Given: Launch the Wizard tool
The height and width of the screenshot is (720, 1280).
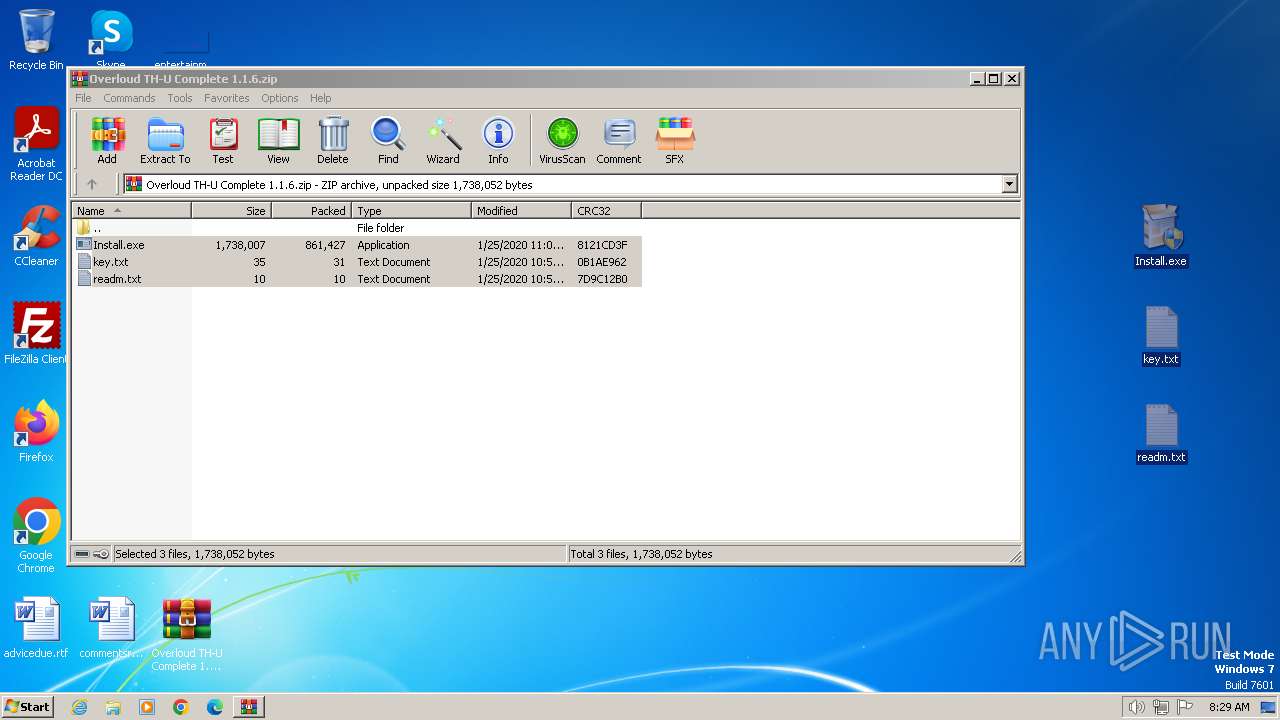Looking at the screenshot, I should tap(443, 140).
